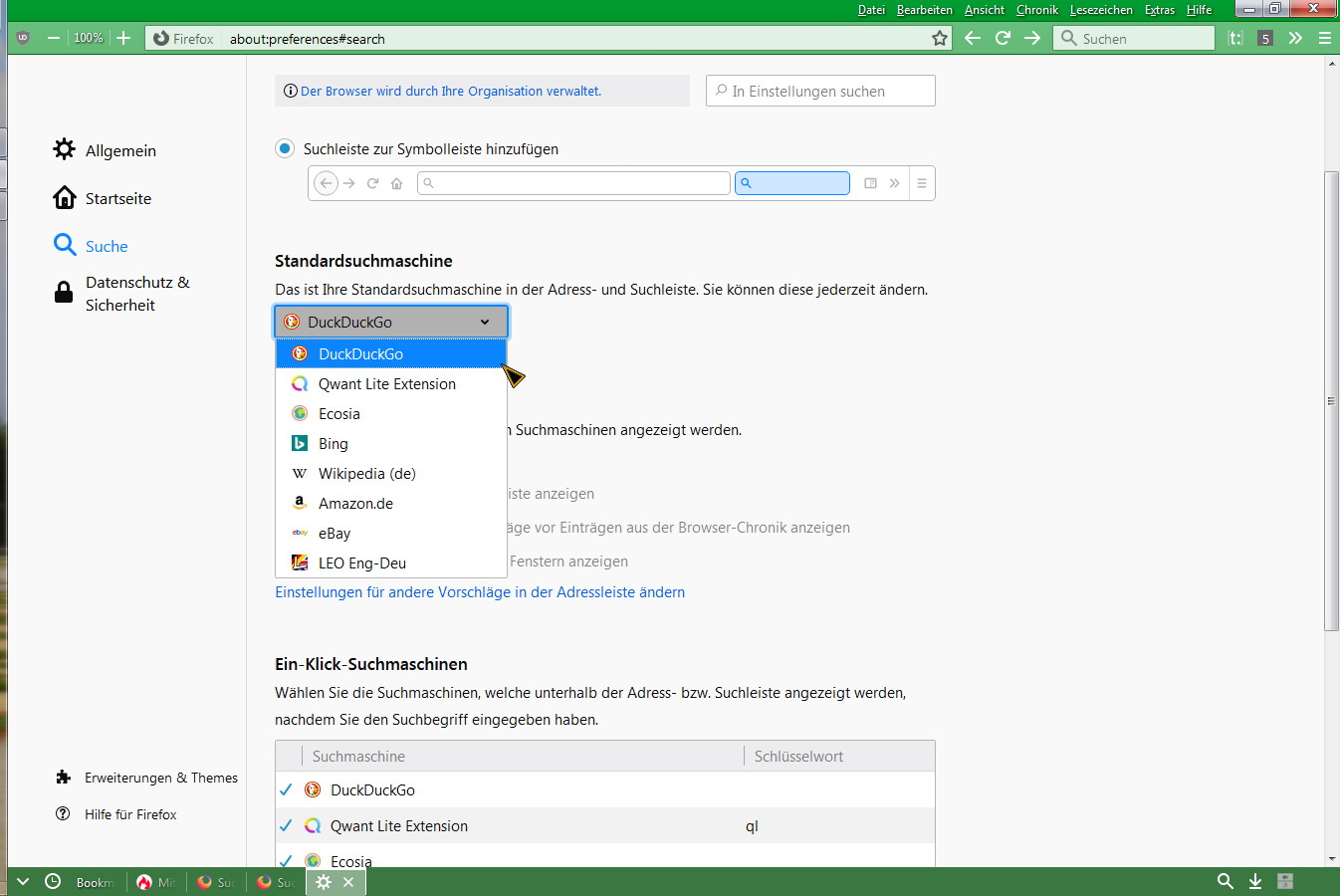Select Suchleiste zur Symbolleiste hinzufügen radio button

tap(285, 148)
